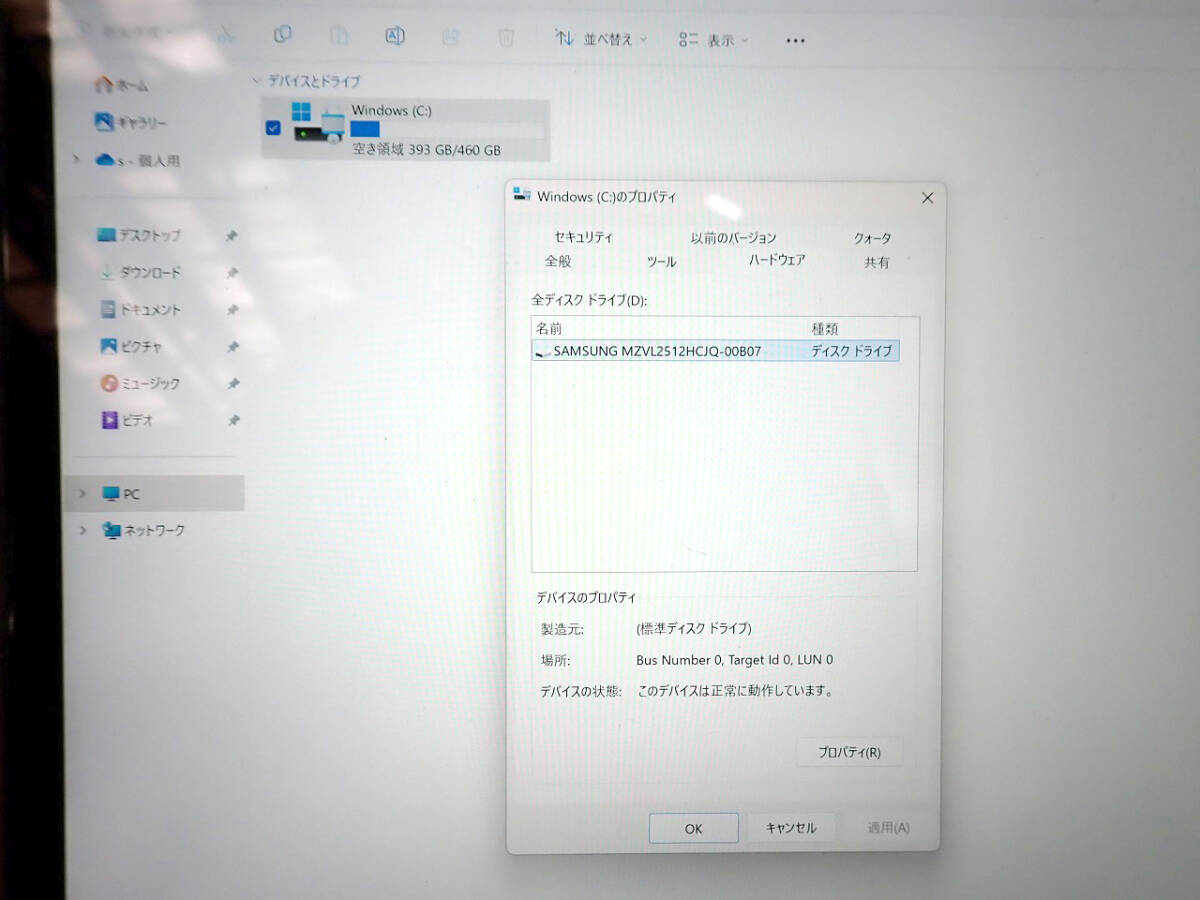This screenshot has width=1200, height=900.
Task: Click the 名前 column header
Action: [549, 328]
